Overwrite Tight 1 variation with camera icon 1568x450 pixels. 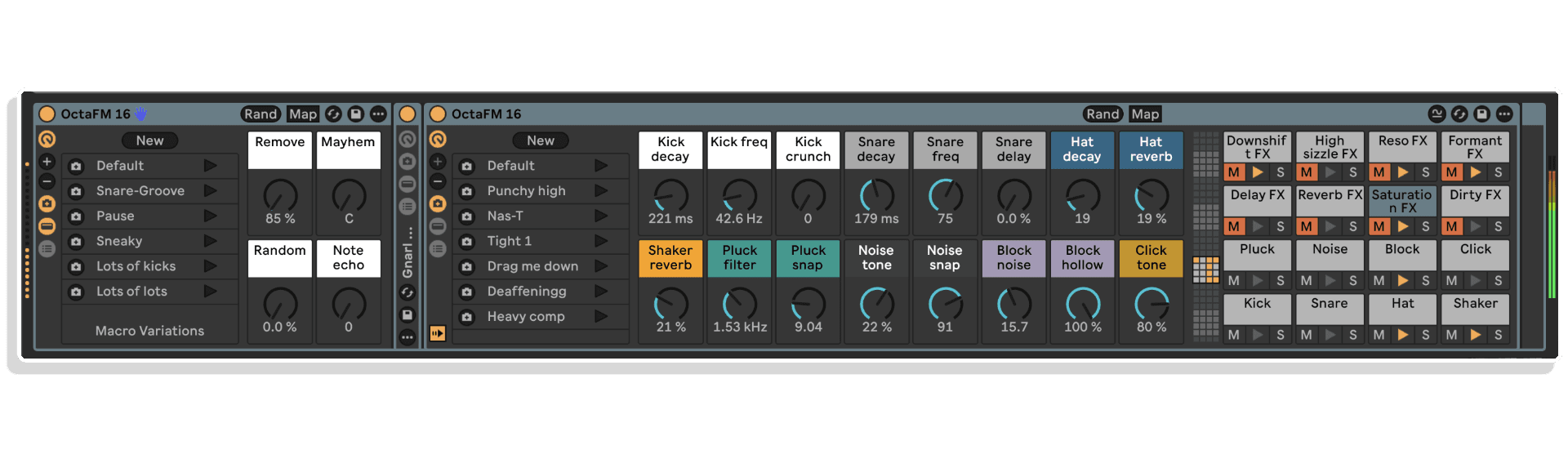tap(467, 242)
